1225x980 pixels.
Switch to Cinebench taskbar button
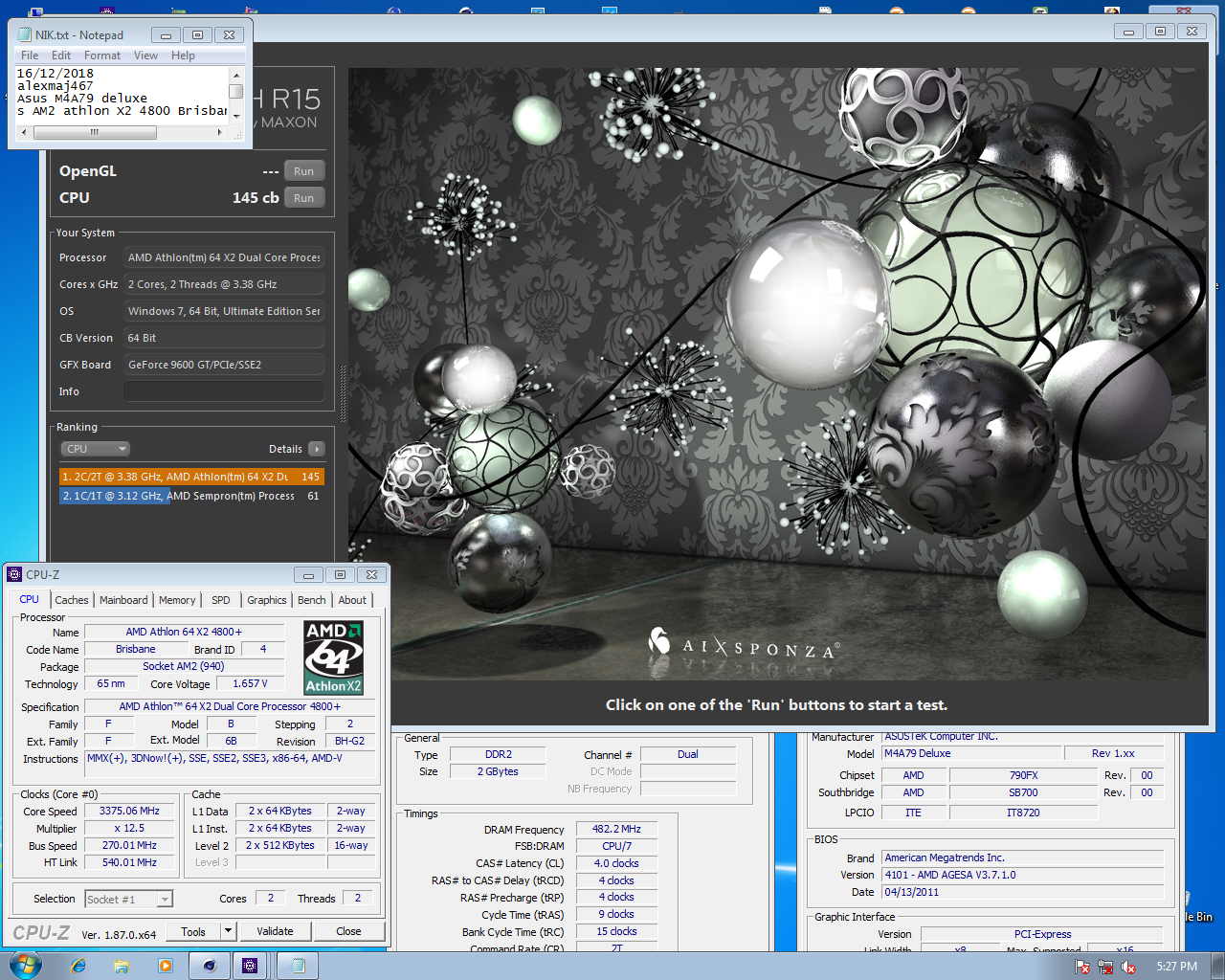(x=209, y=966)
